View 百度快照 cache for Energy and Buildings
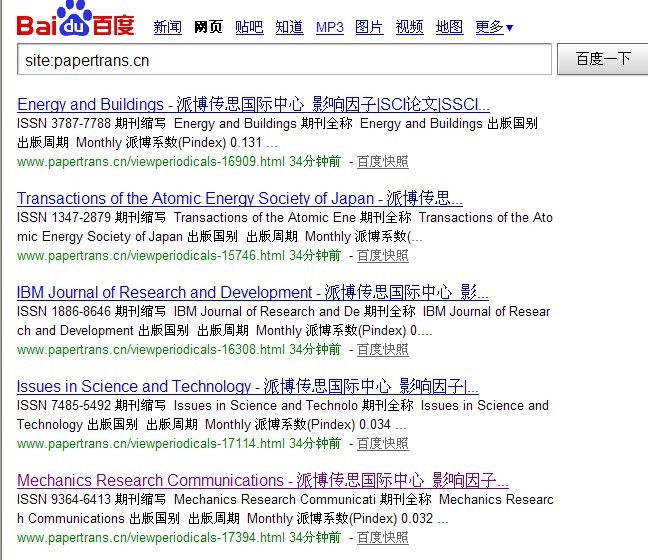The height and width of the screenshot is (560, 648). 382,161
